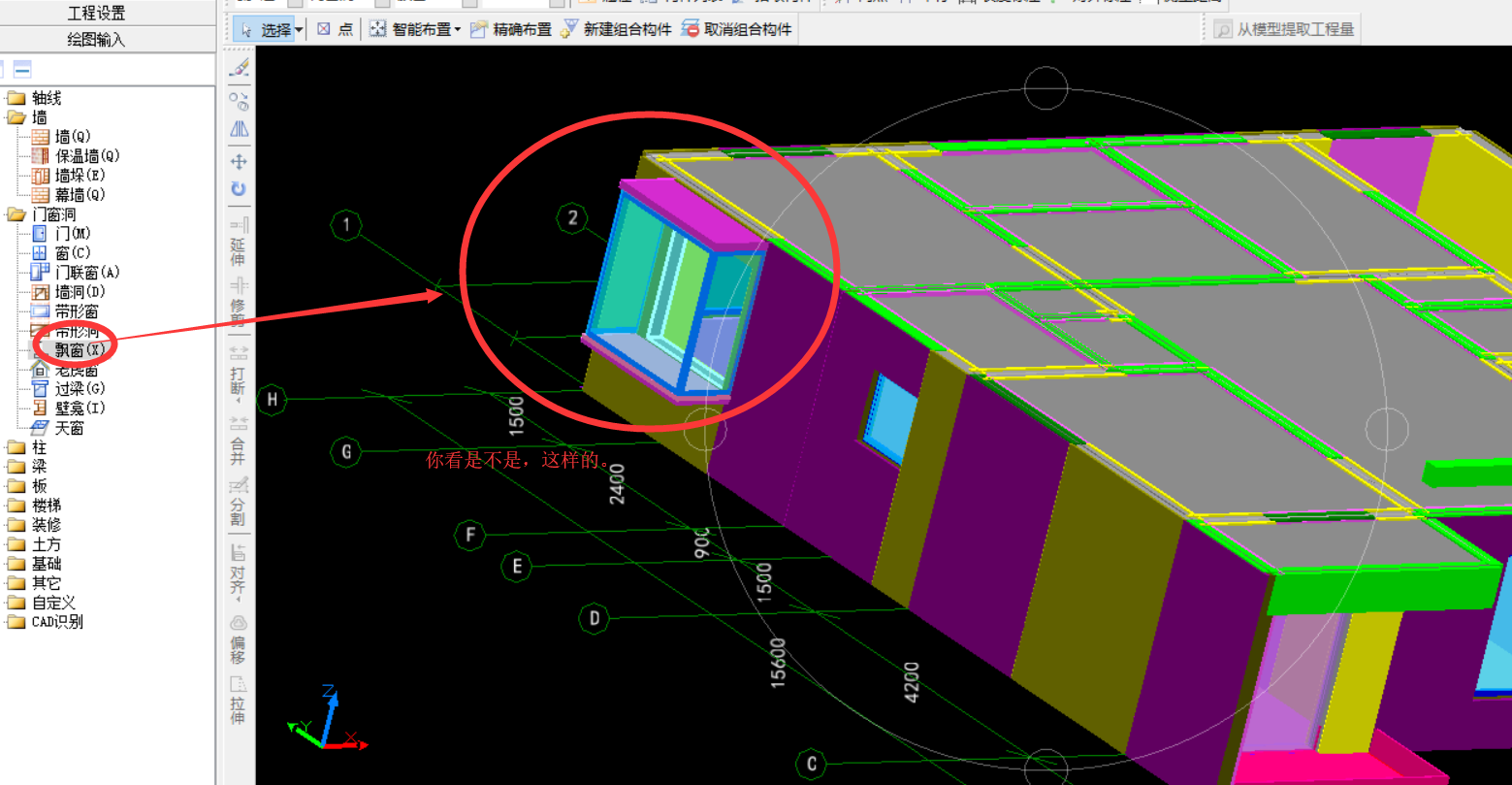This screenshot has width=1512, height=785.
Task: Click axis bubble G in viewport
Action: (x=345, y=452)
